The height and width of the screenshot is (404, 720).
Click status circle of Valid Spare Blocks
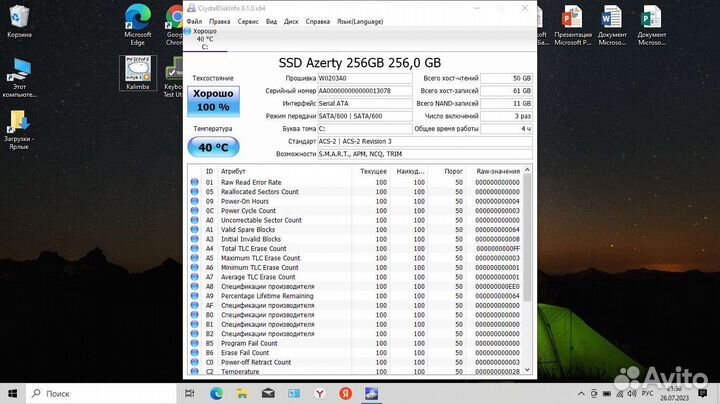[x=195, y=230]
